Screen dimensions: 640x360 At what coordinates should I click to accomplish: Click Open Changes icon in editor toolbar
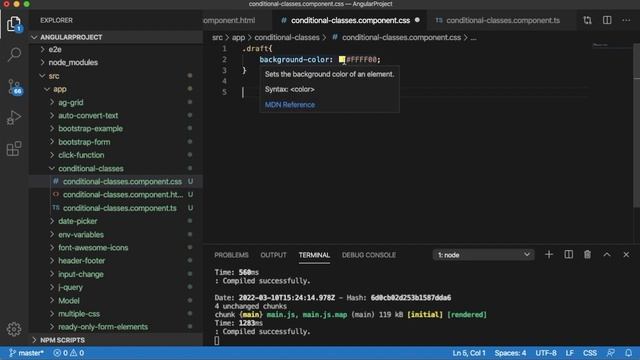point(587,20)
